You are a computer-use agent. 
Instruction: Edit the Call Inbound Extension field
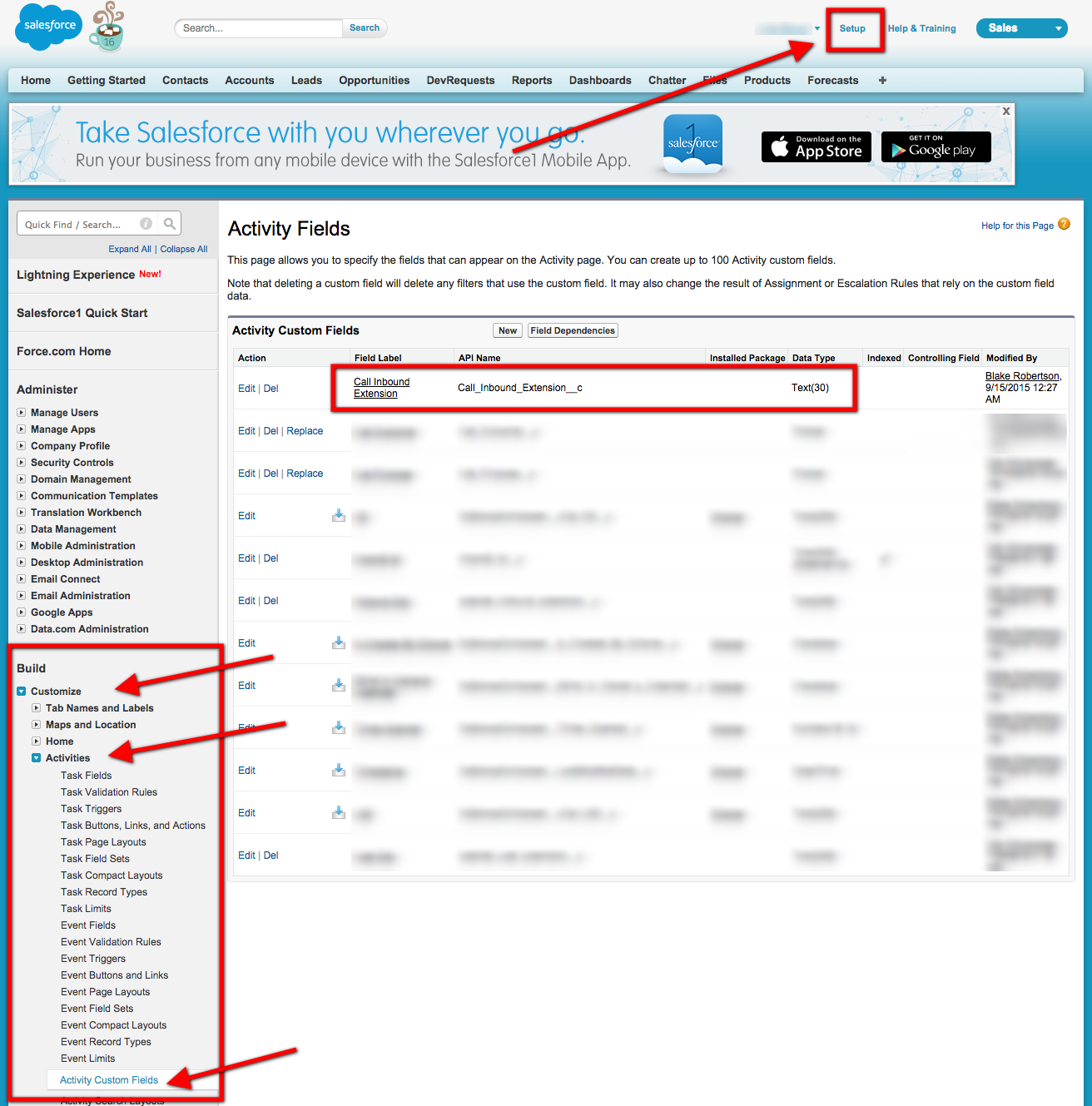246,389
